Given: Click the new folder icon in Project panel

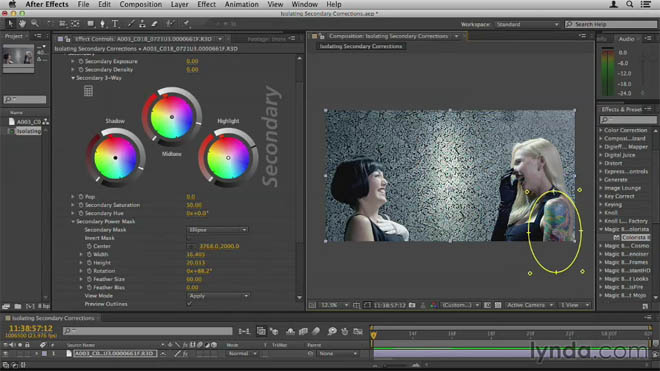Looking at the screenshot, I should click(x=18, y=306).
